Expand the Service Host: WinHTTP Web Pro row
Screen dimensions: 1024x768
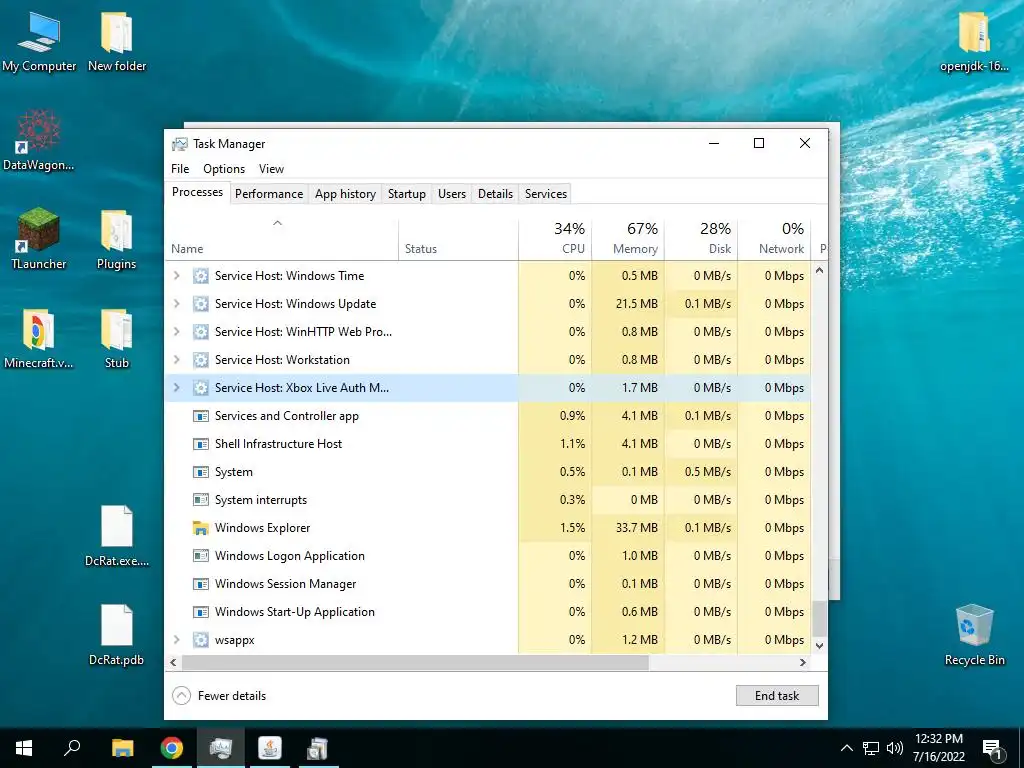(x=176, y=332)
